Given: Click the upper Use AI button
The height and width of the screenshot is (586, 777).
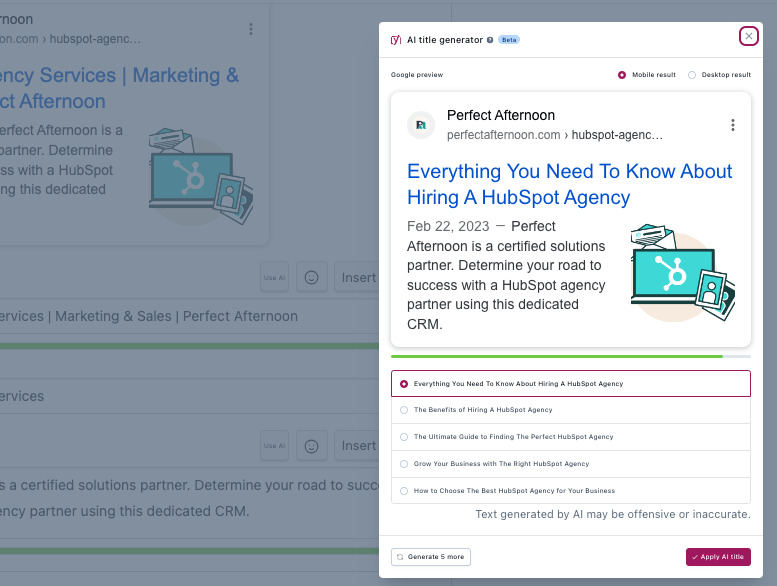Looking at the screenshot, I should pos(274,277).
